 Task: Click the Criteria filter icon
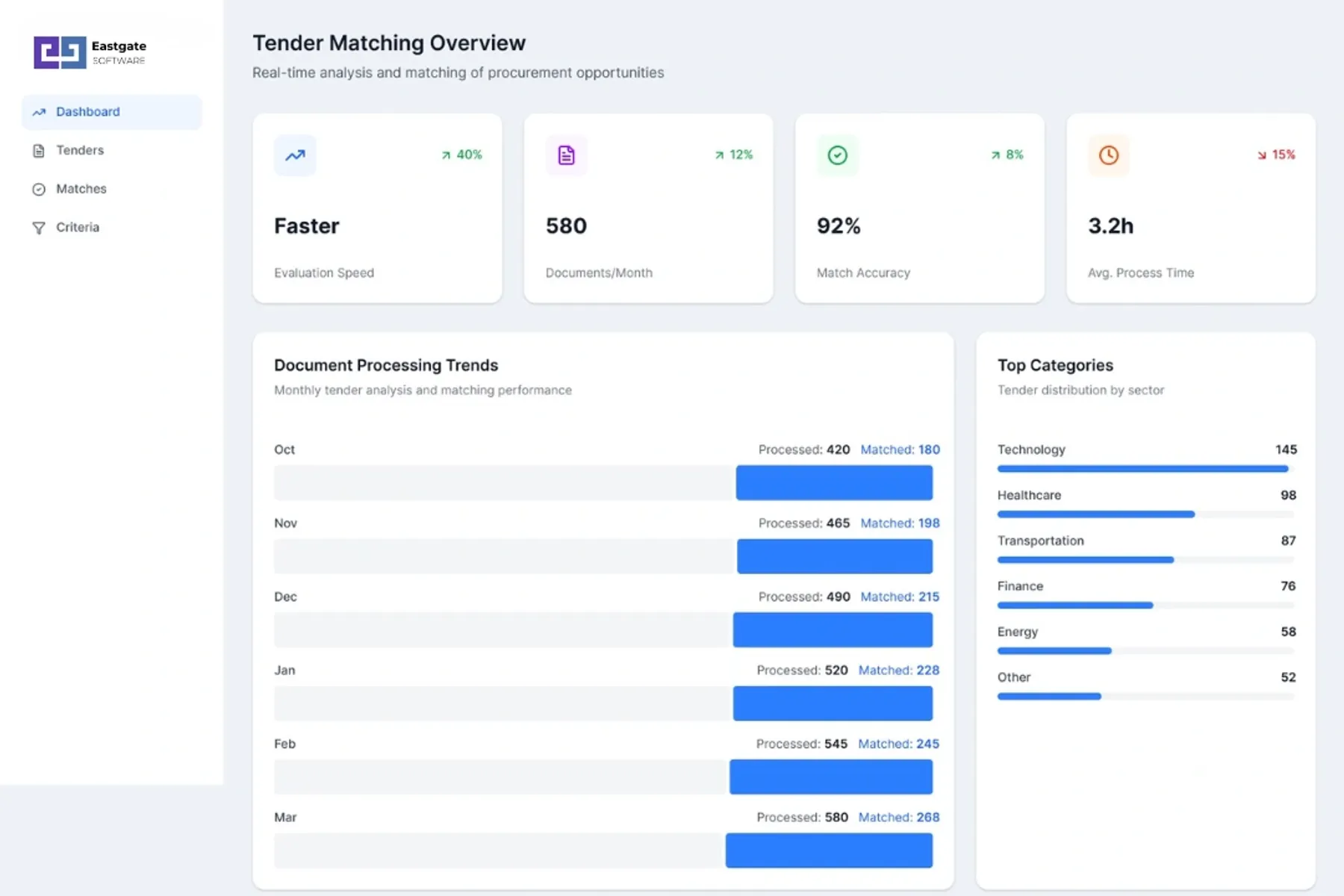pos(40,227)
